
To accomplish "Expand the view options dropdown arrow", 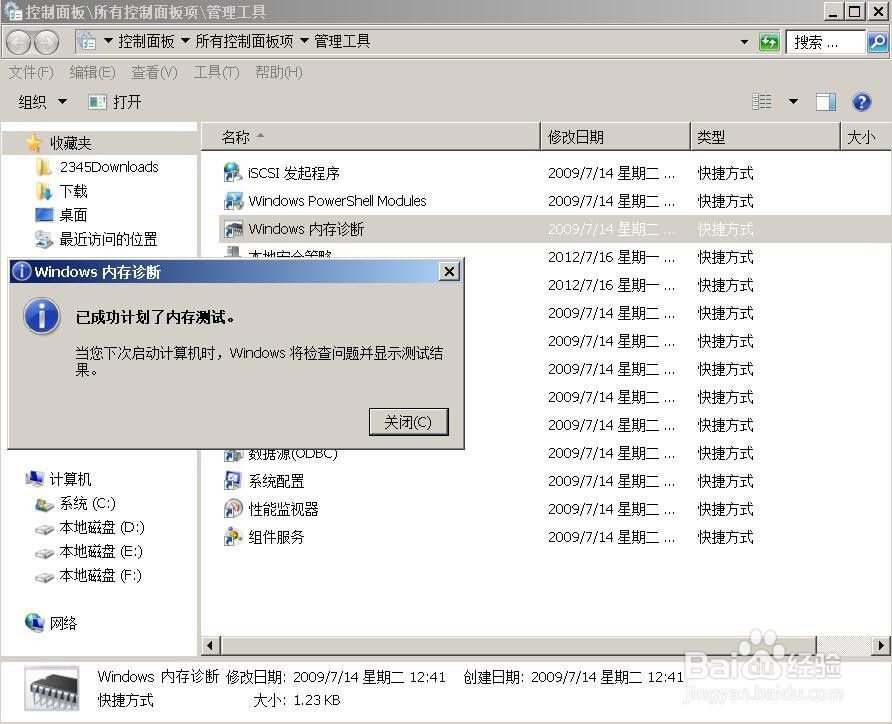I will click(793, 102).
